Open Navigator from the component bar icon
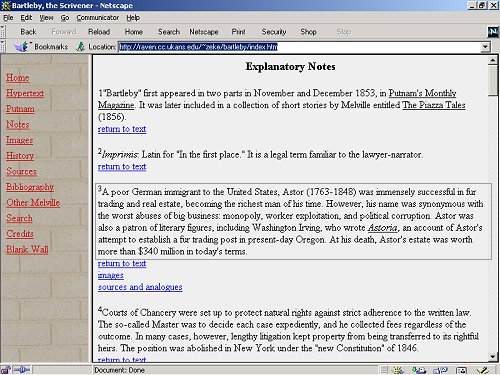Image resolution: width=500 pixels, height=375 pixels. (x=398, y=370)
